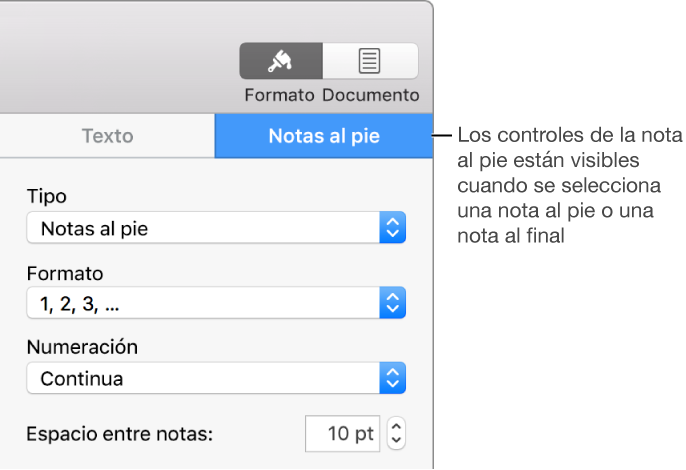Click the Formato label under the toolbar button
The image size is (686, 470).
(279, 95)
